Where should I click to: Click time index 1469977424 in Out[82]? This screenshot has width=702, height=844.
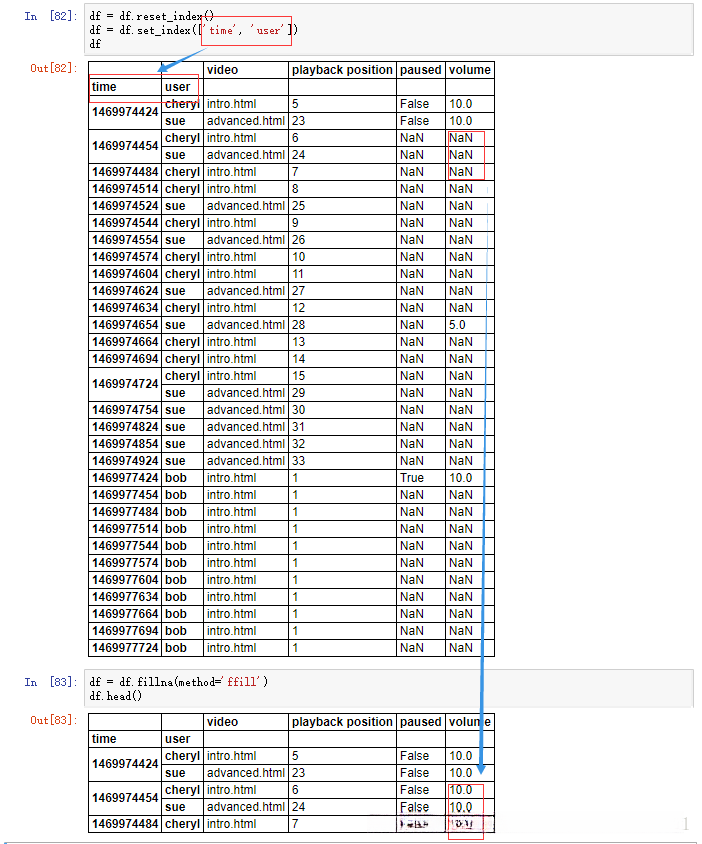click(x=125, y=478)
